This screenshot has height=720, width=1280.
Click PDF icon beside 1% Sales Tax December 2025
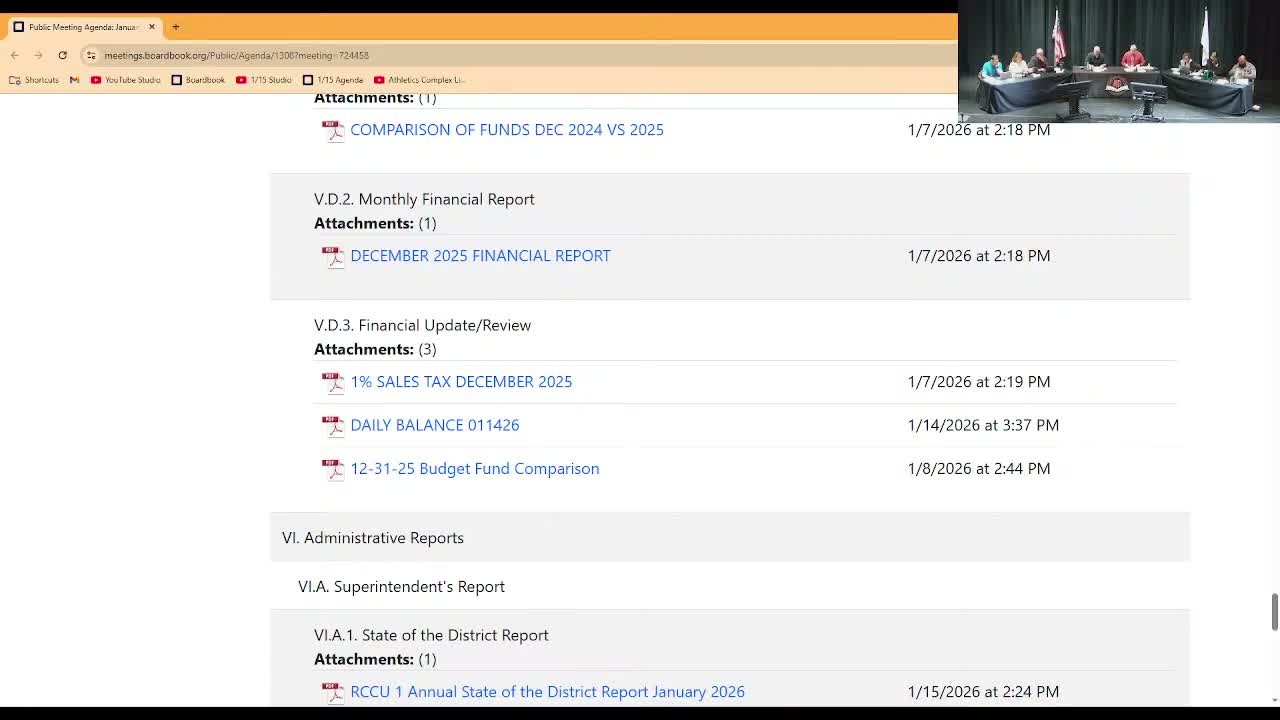coord(333,382)
